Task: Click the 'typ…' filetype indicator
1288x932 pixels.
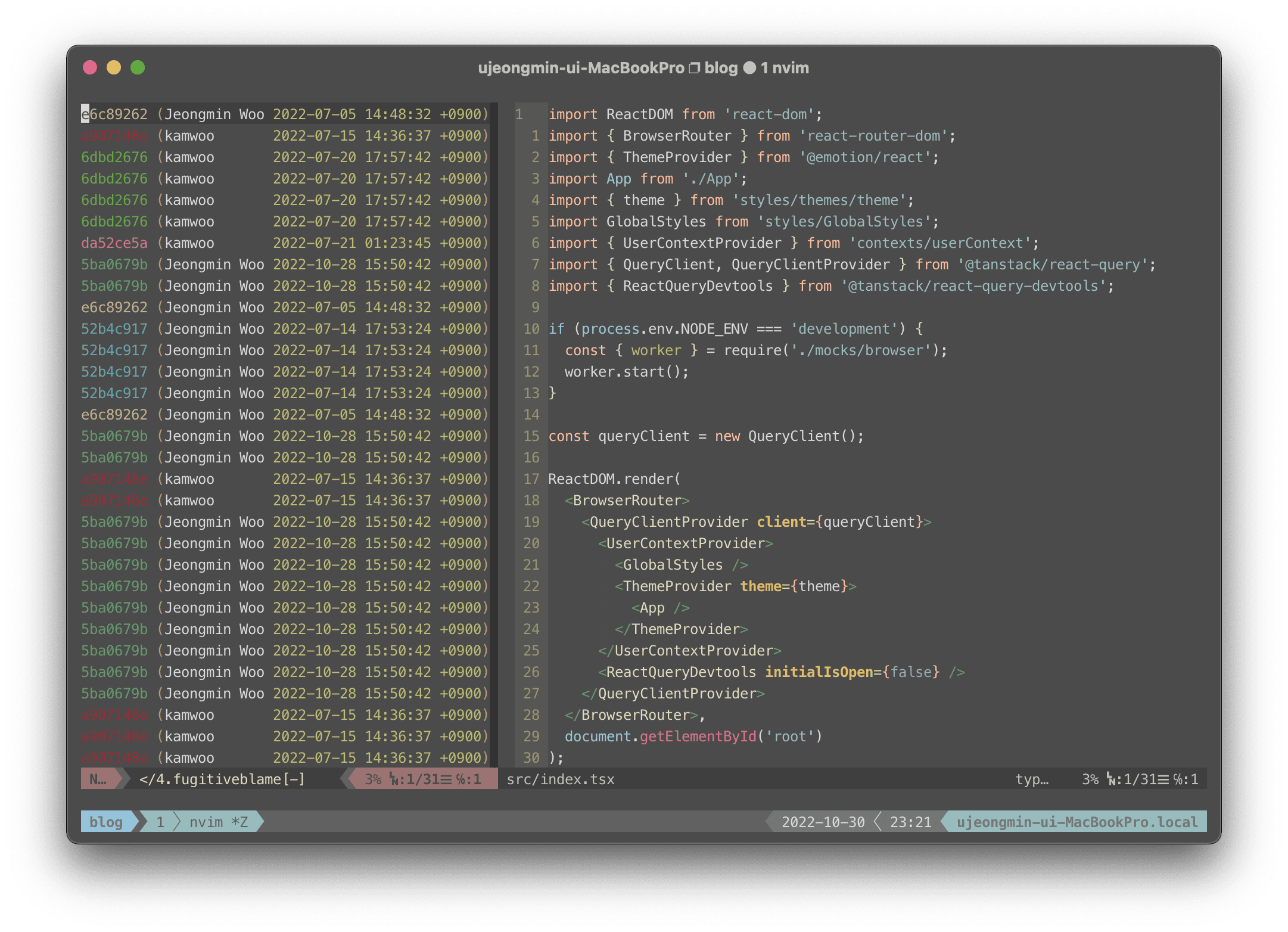Action: tap(1032, 779)
